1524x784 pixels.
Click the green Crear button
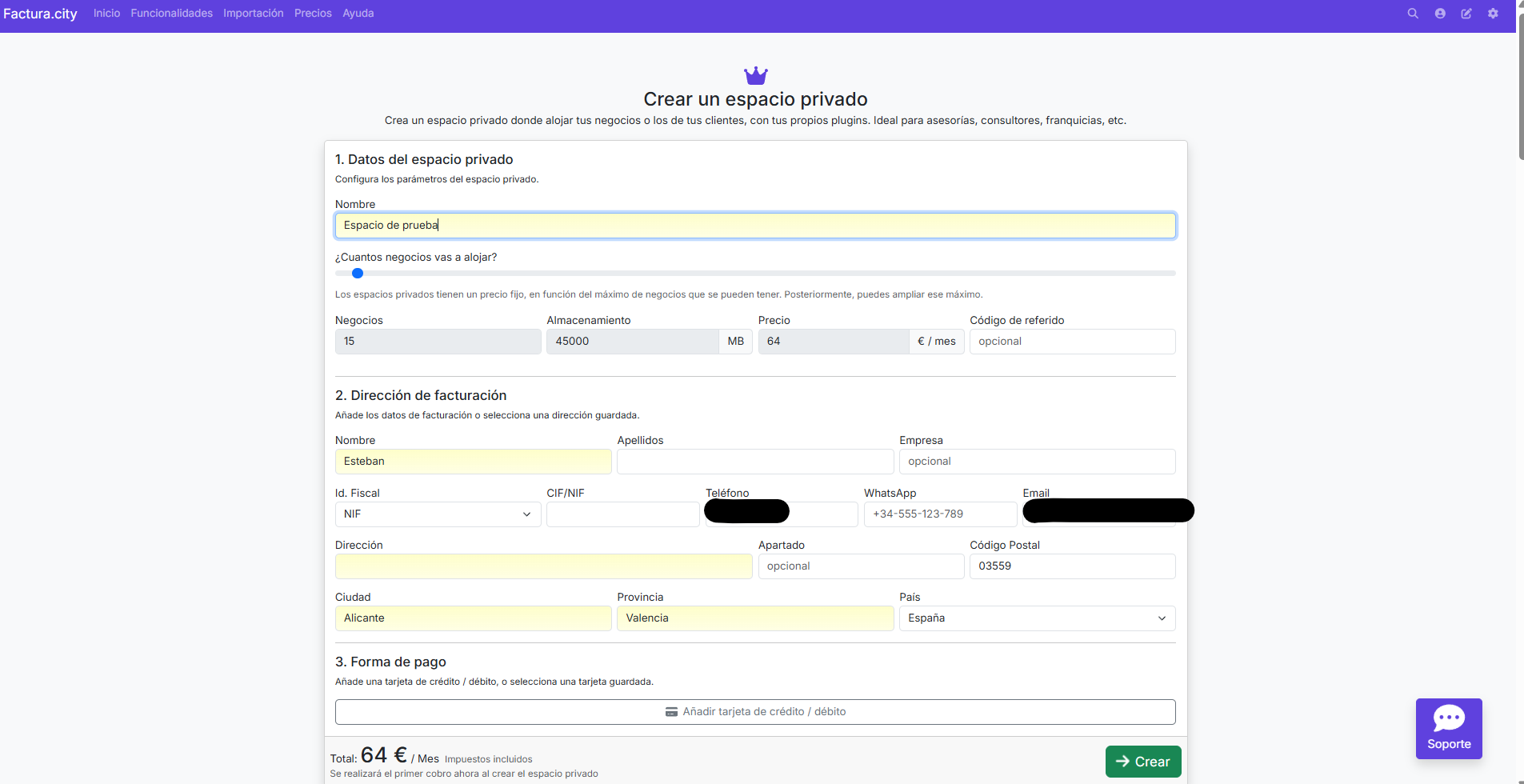click(x=1143, y=762)
